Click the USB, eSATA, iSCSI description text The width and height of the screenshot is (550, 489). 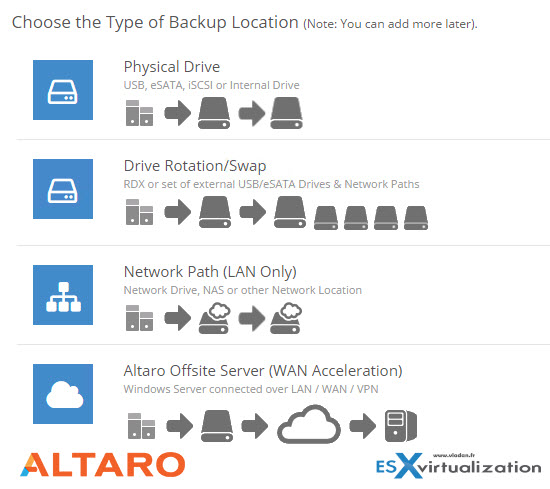(x=212, y=85)
